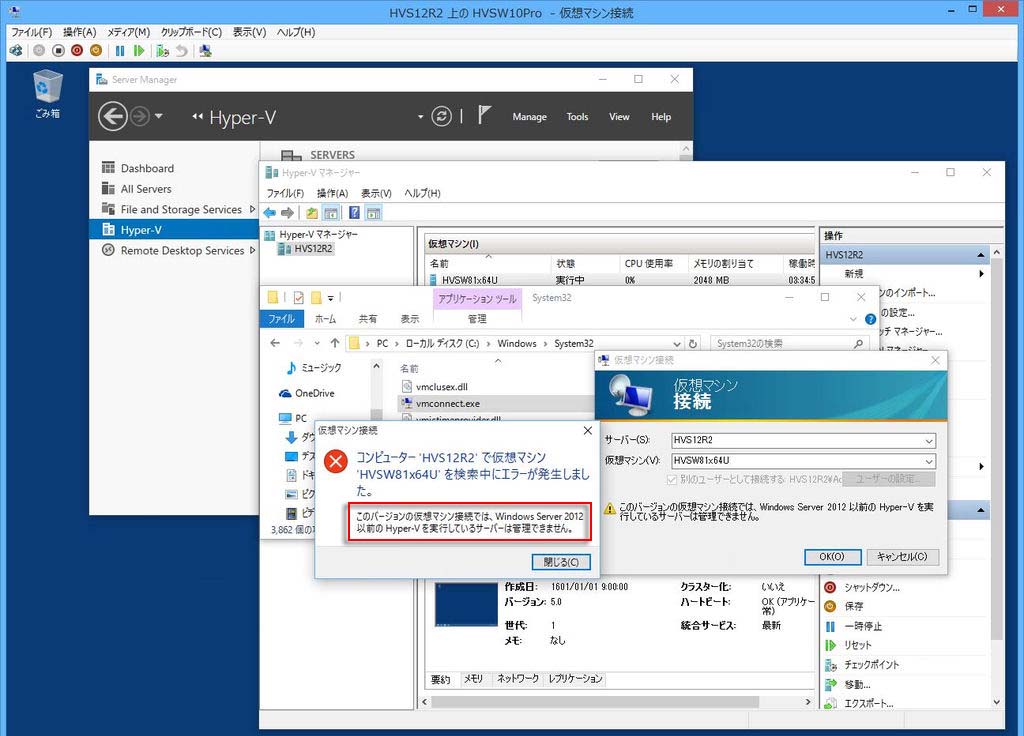Click キャンセル(C) in VM connection dialog

pyautogui.click(x=902, y=557)
